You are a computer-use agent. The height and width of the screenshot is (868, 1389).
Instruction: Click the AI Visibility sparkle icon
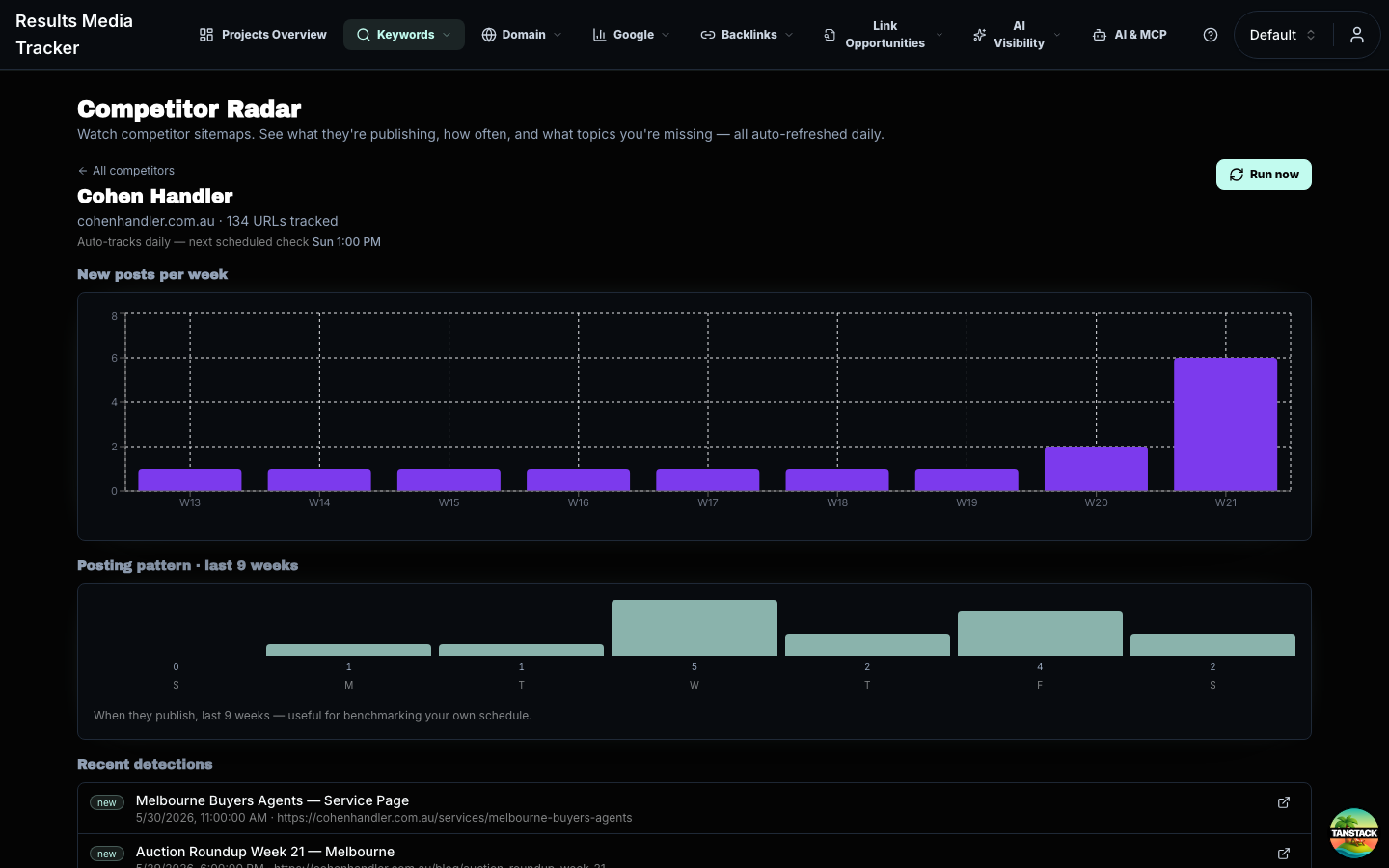pos(979,35)
